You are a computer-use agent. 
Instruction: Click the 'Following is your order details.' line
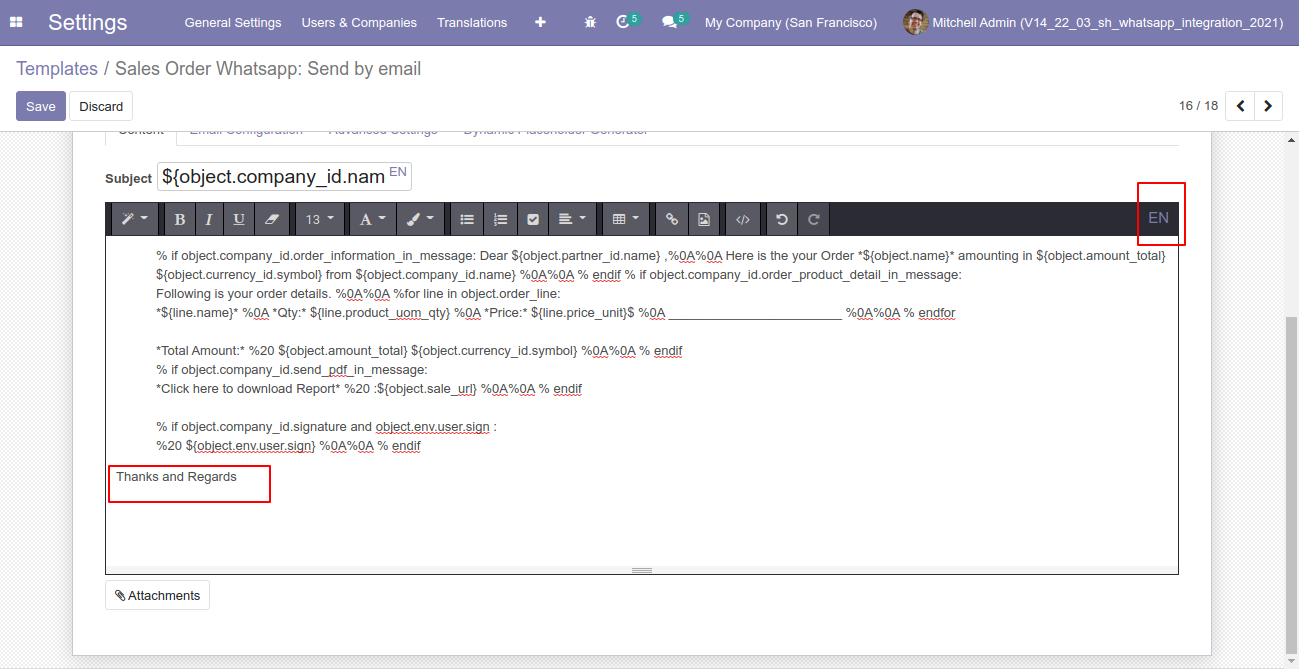click(x=358, y=294)
